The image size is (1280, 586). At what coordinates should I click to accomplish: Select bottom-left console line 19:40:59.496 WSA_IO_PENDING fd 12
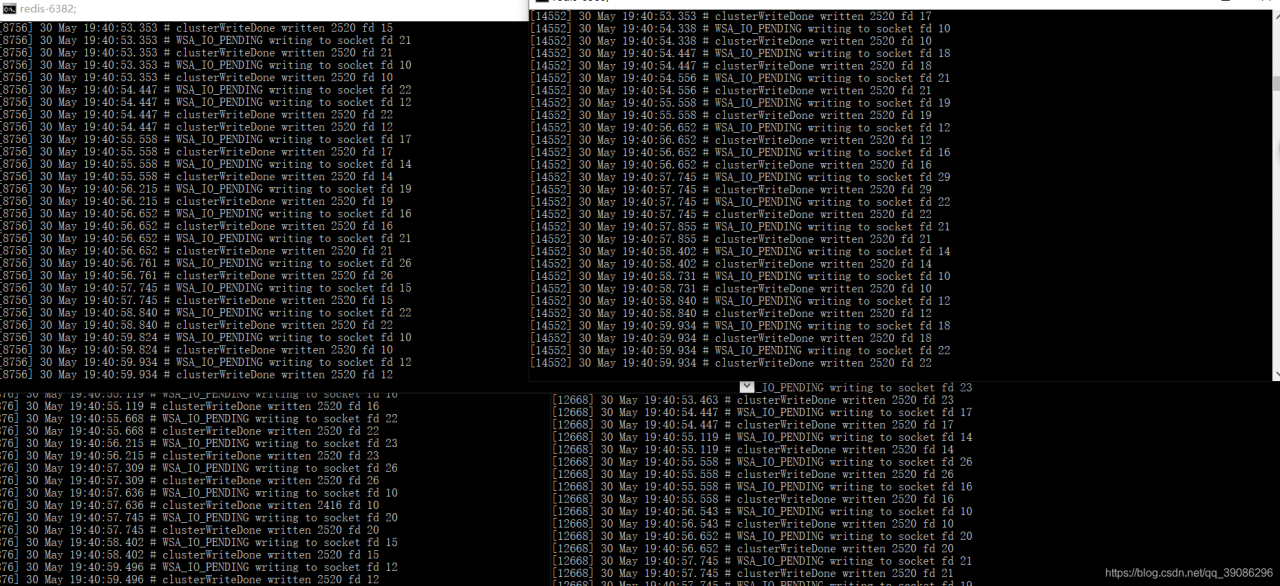coord(199,567)
